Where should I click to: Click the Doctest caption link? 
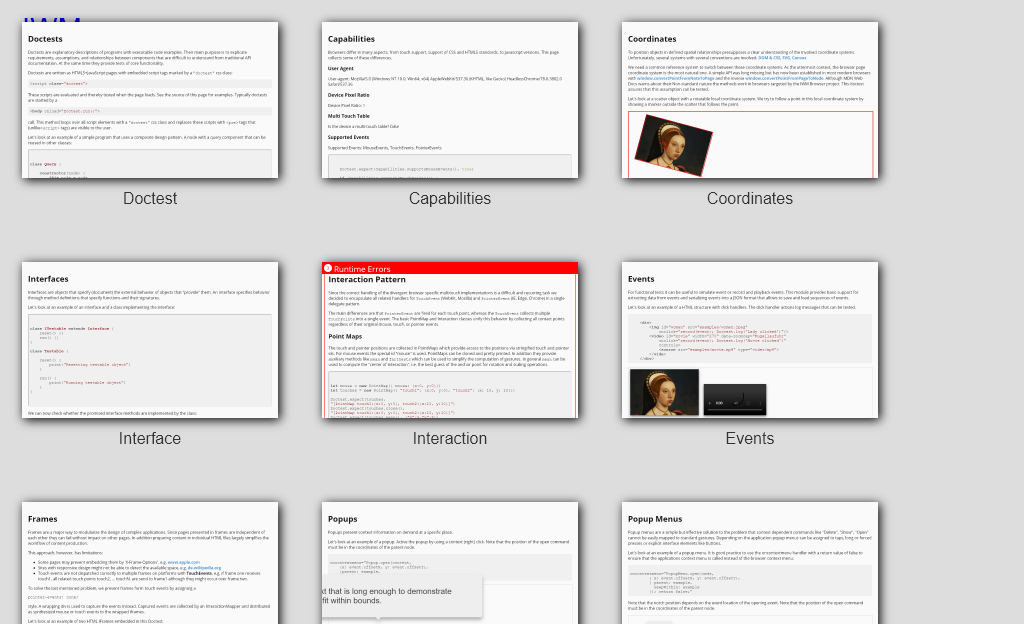coord(150,199)
